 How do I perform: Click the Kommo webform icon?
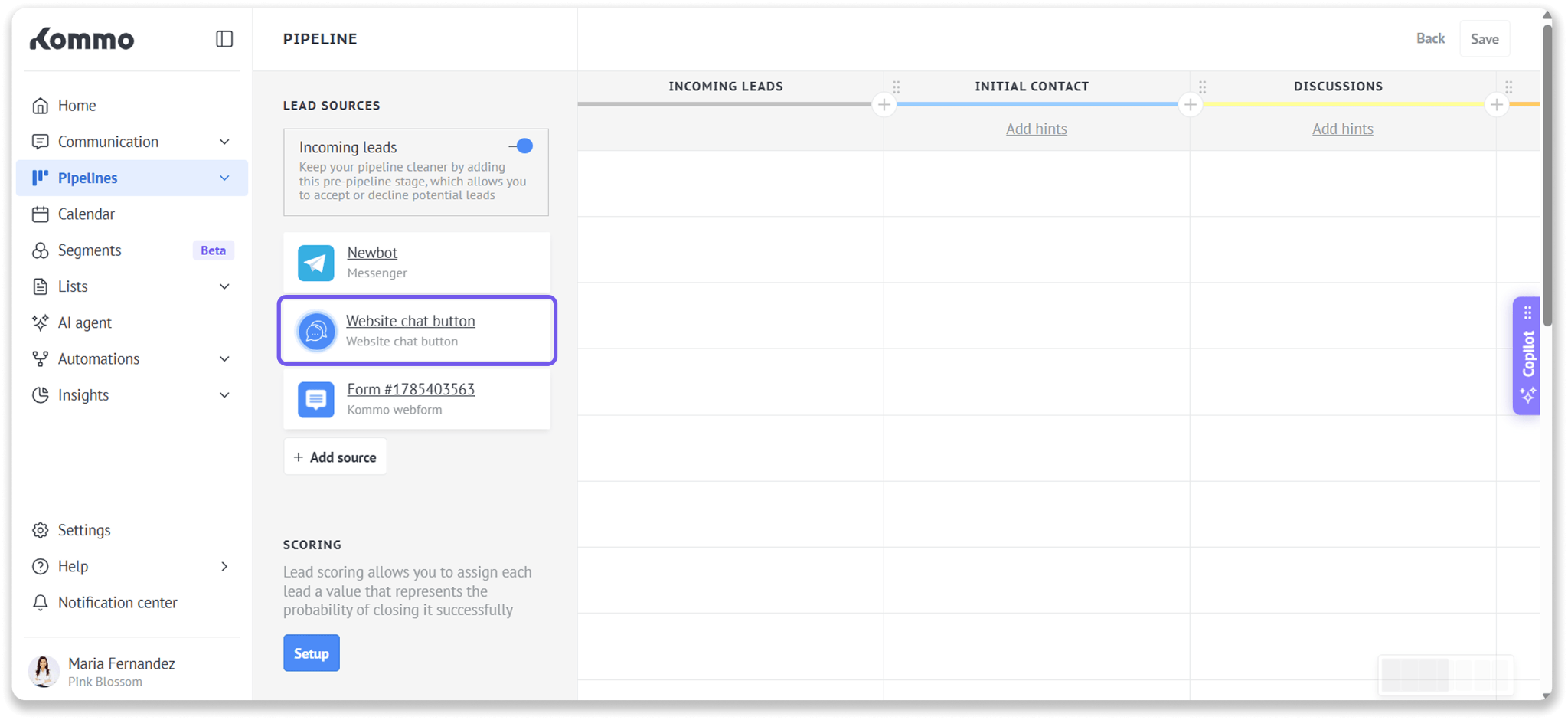tap(316, 399)
